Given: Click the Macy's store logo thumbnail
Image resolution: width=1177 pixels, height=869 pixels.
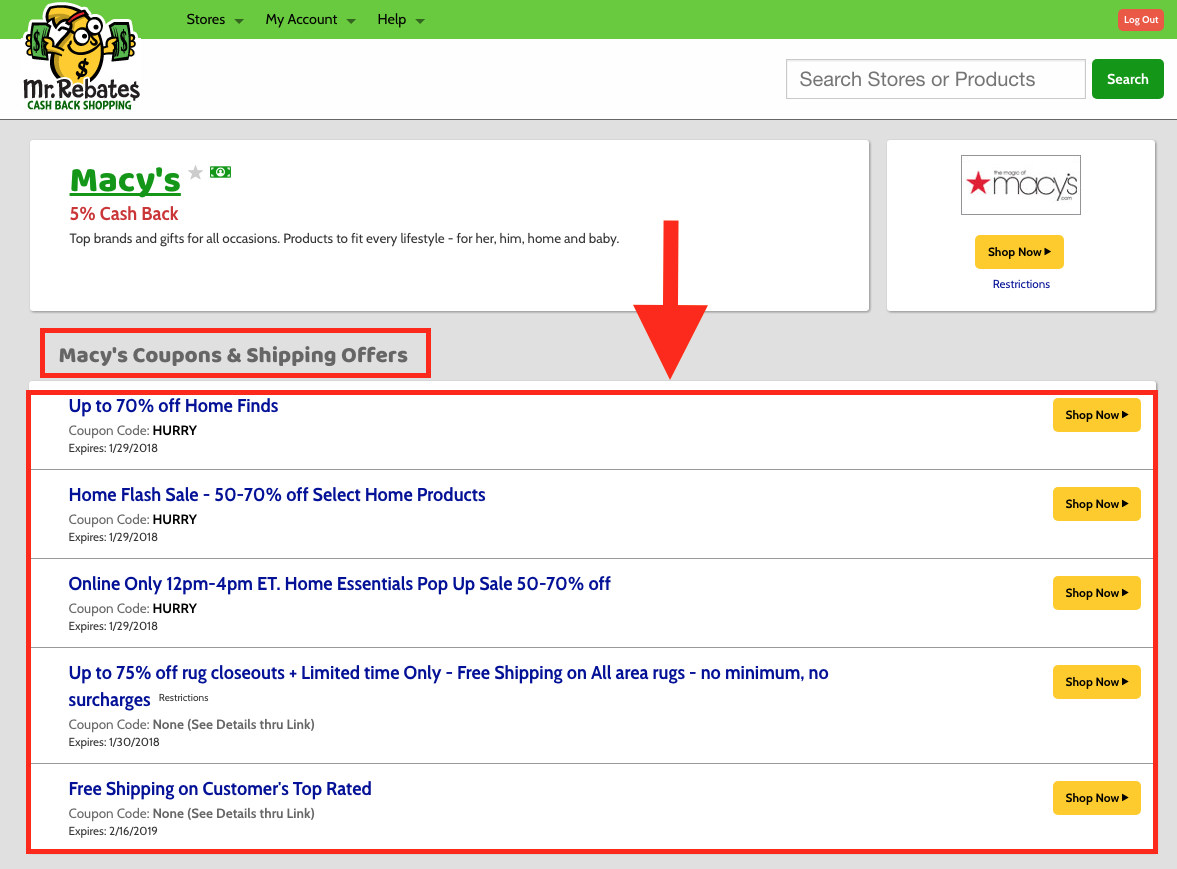Looking at the screenshot, I should tap(1020, 185).
